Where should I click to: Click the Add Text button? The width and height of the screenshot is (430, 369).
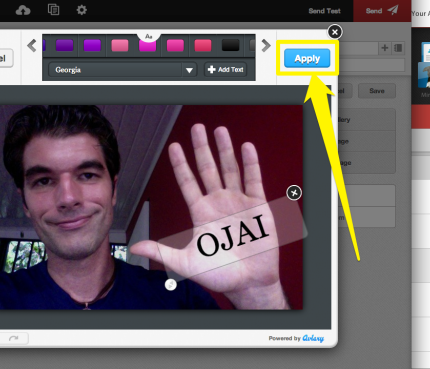pyautogui.click(x=226, y=70)
